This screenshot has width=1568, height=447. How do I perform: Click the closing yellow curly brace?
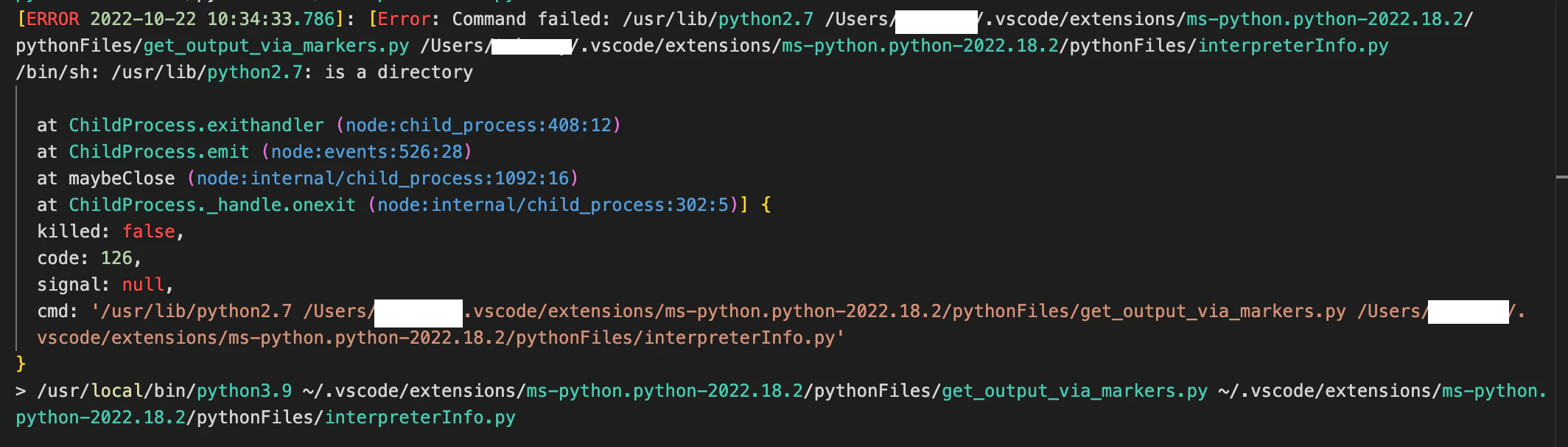click(x=21, y=364)
